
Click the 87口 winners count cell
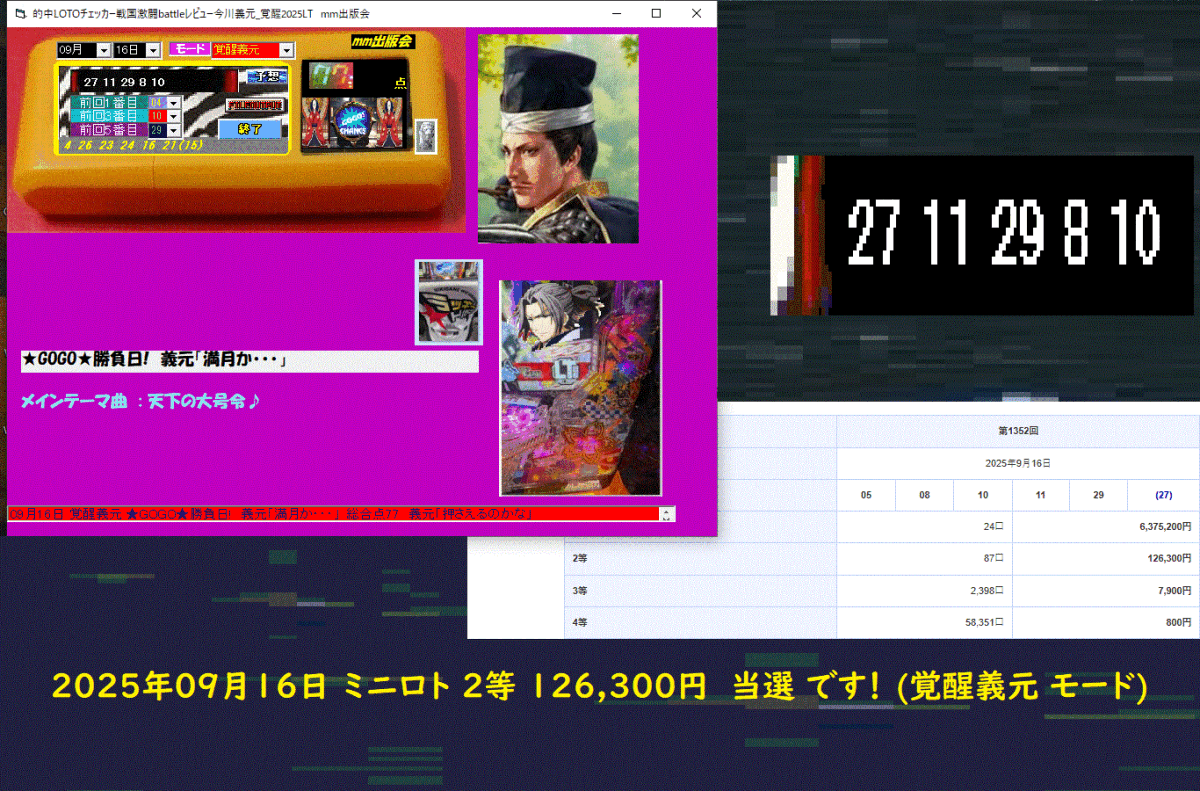click(x=924, y=559)
